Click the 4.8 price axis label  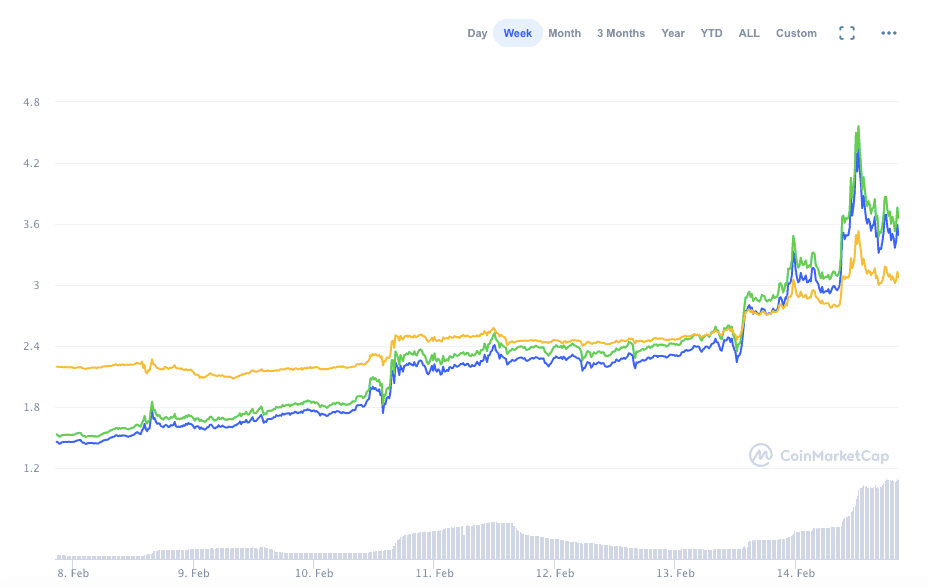click(x=31, y=102)
